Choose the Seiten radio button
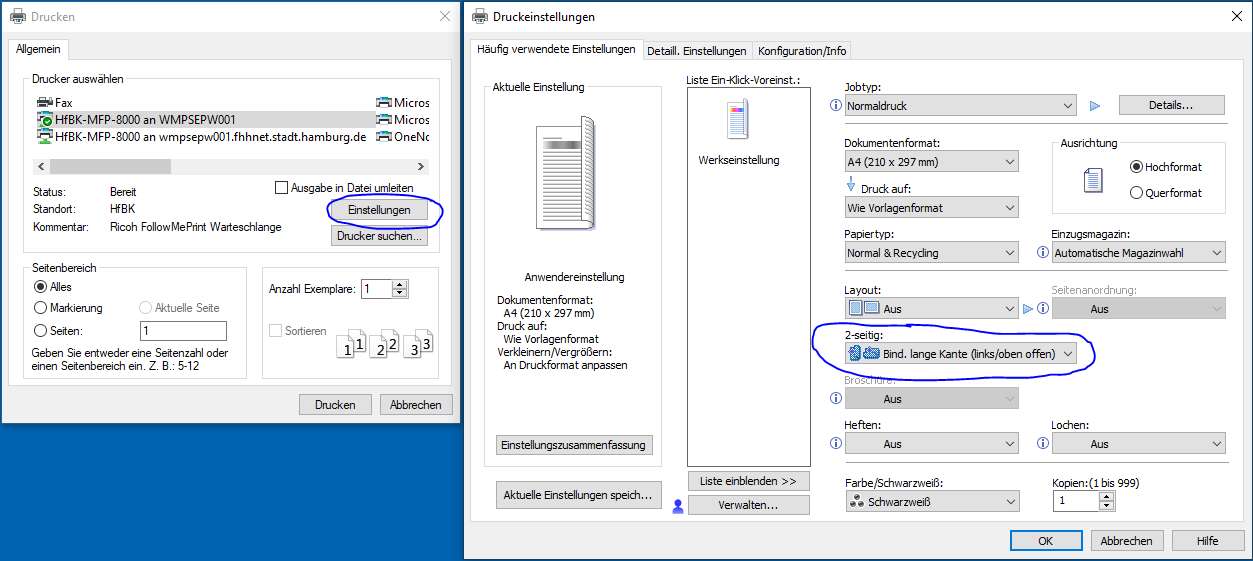 tap(41, 331)
